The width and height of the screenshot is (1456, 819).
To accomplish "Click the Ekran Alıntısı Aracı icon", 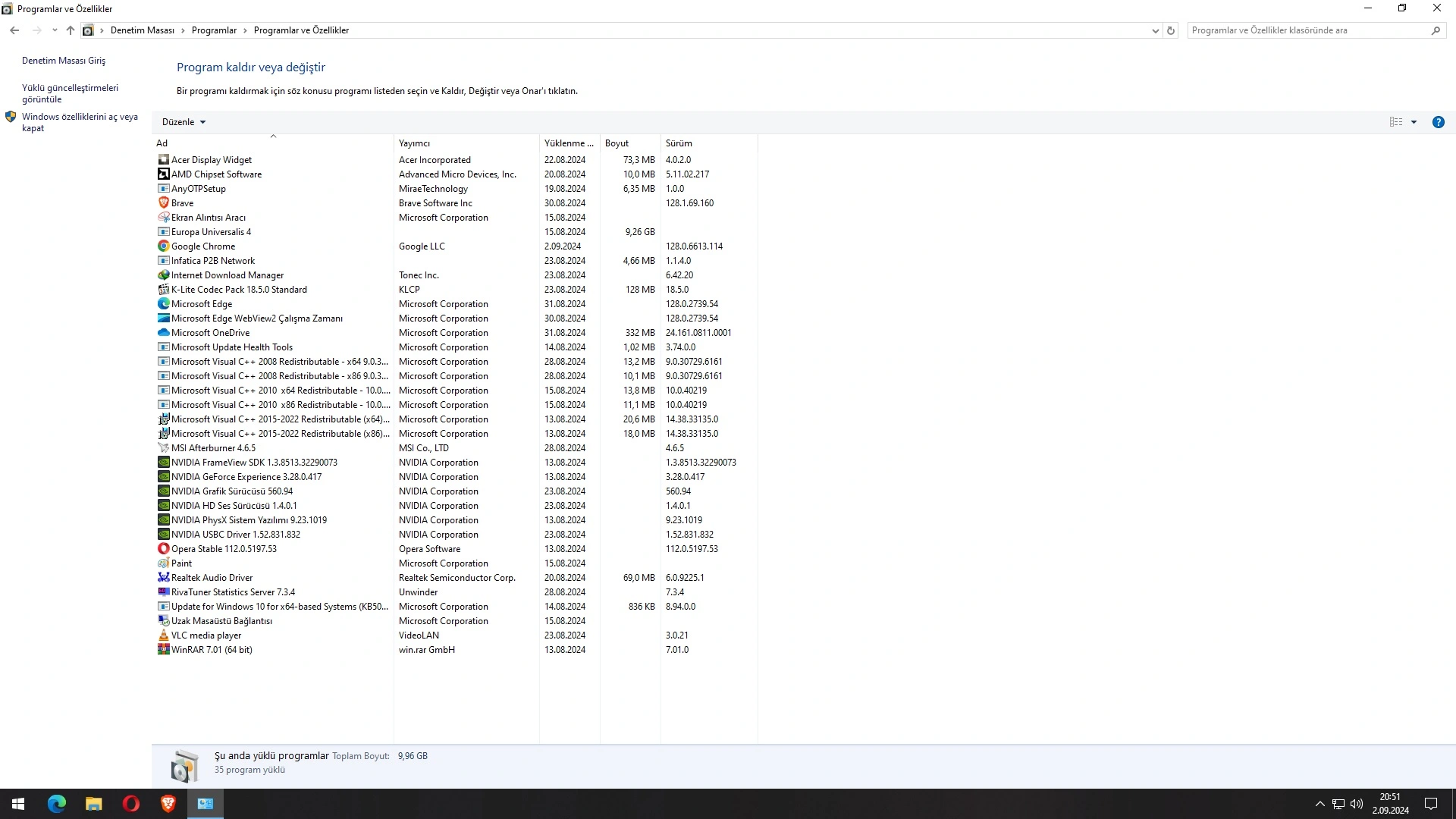I will pyautogui.click(x=163, y=218).
